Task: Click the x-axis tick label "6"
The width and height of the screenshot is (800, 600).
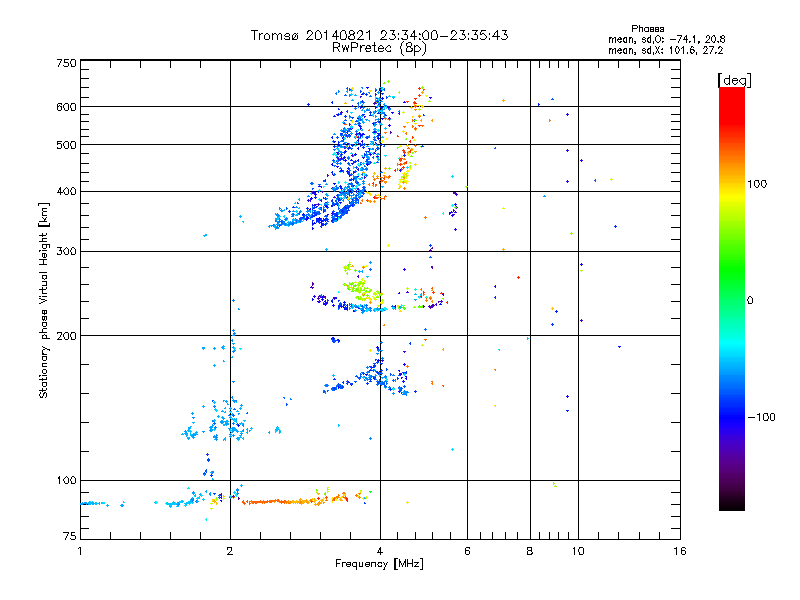Action: tap(467, 551)
